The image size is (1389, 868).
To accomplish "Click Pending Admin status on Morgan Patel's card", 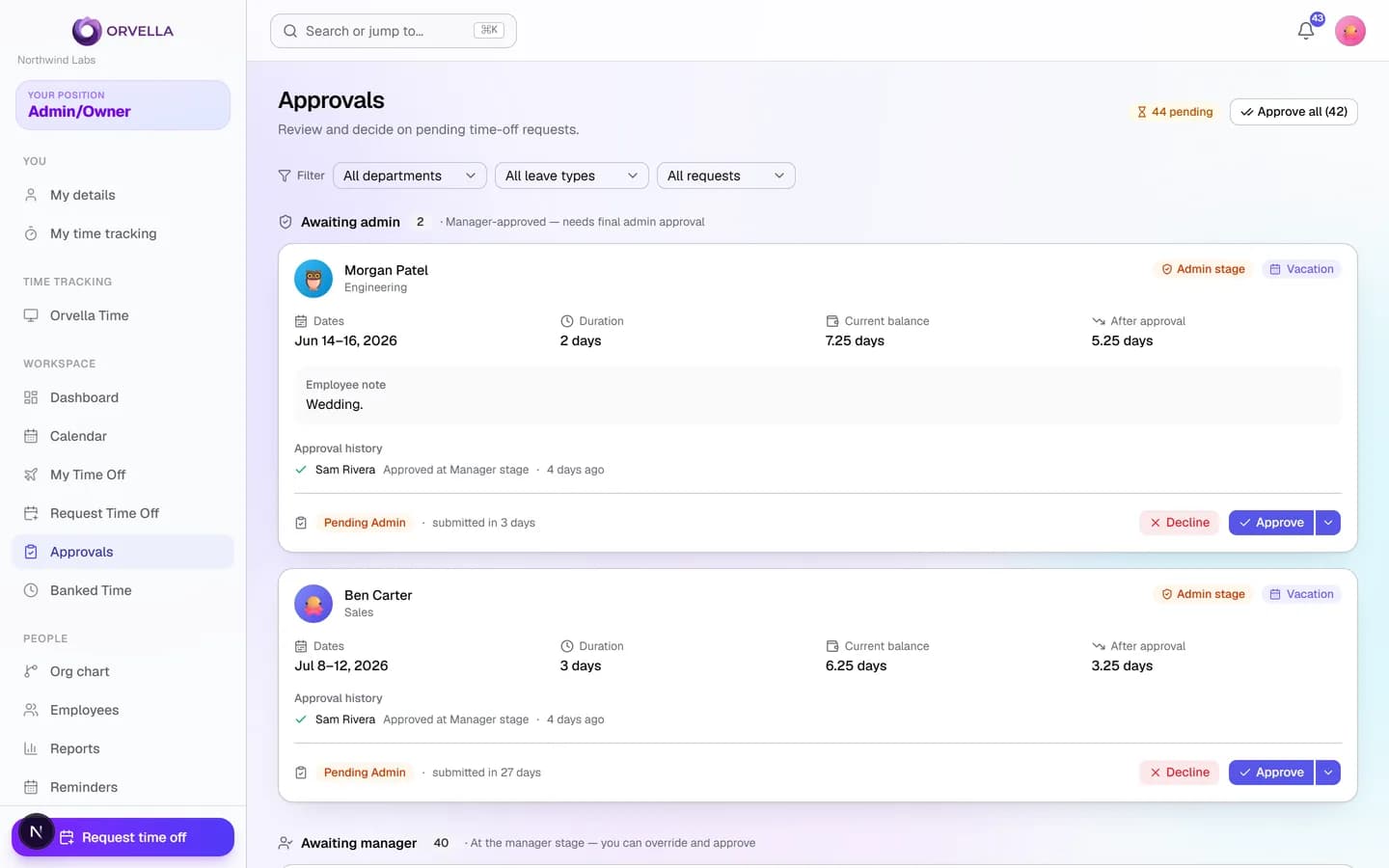I will (365, 523).
